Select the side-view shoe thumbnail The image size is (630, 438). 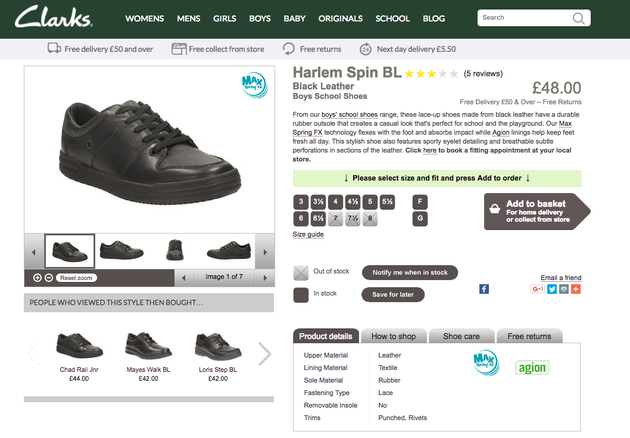pyautogui.click(x=121, y=251)
